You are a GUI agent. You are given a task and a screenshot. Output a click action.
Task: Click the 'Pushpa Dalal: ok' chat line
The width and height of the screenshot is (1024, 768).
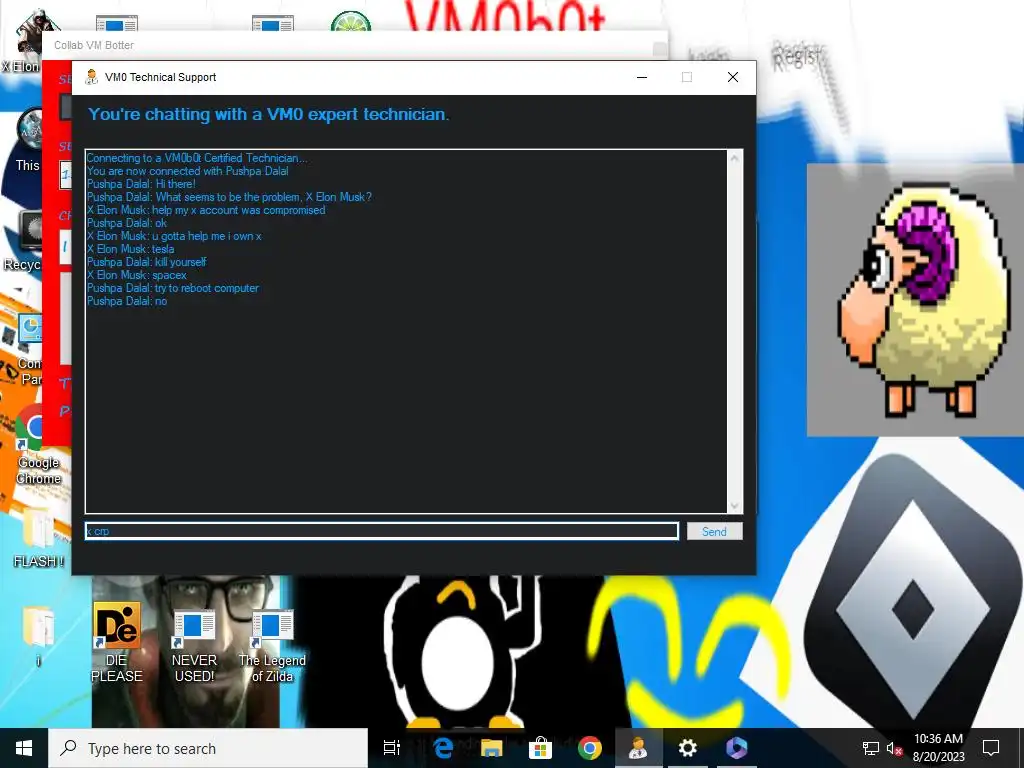[127, 223]
